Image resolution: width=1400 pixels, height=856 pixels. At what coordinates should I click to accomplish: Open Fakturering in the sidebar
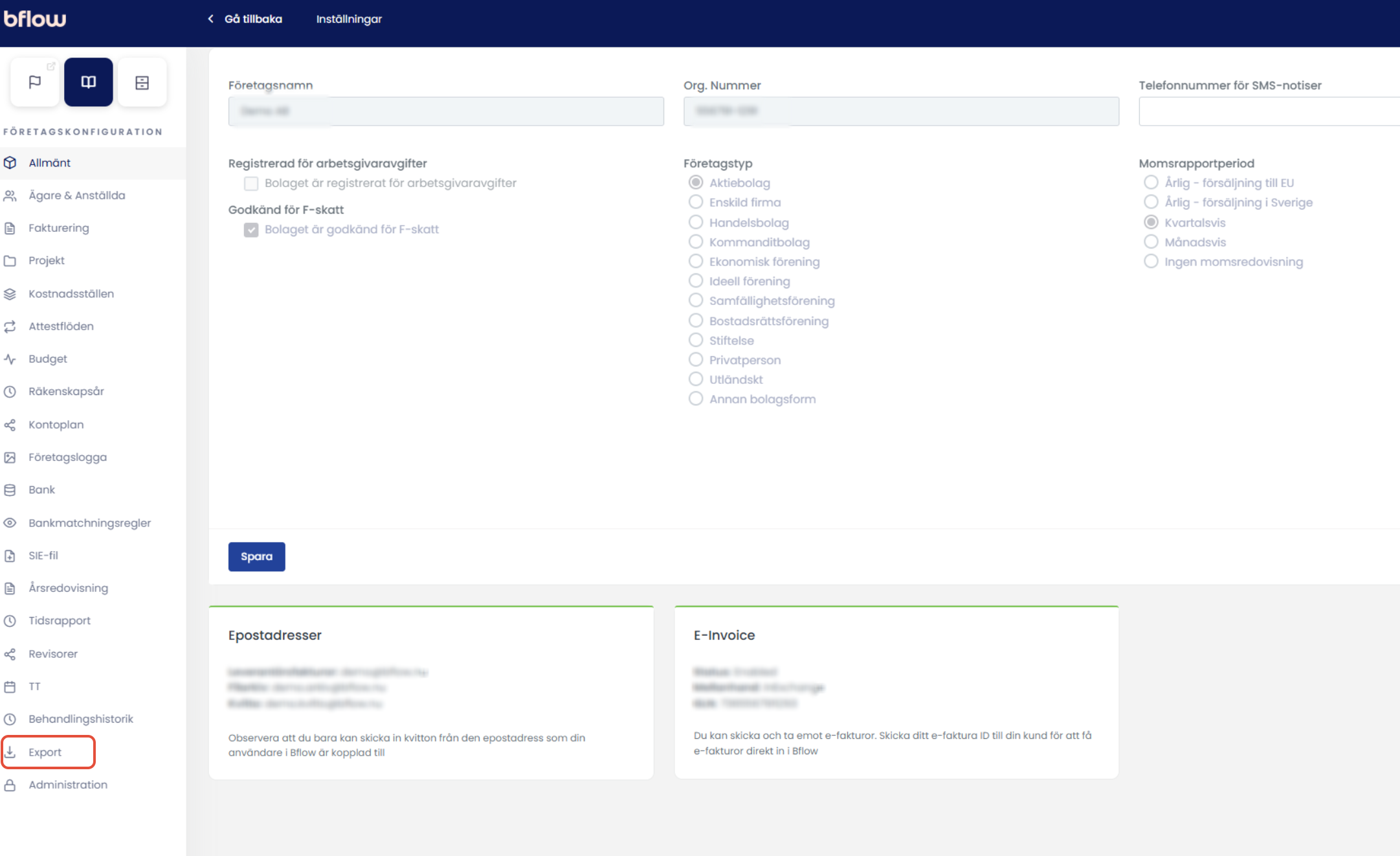click(x=59, y=228)
